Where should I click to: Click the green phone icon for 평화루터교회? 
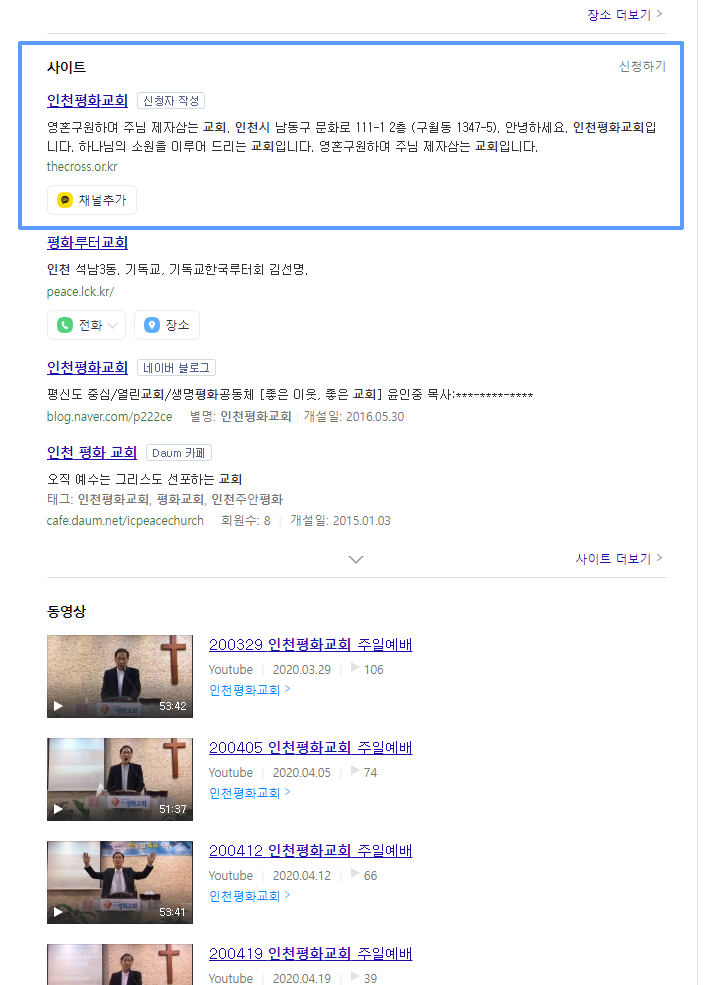(x=65, y=325)
